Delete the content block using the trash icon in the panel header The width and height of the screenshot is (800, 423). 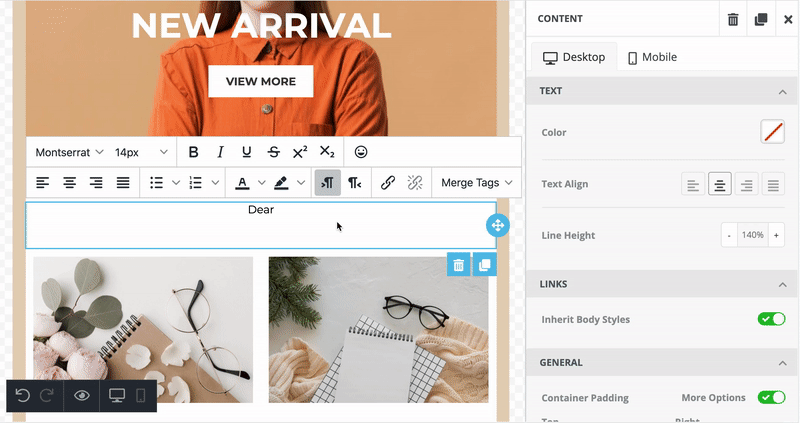tap(733, 19)
